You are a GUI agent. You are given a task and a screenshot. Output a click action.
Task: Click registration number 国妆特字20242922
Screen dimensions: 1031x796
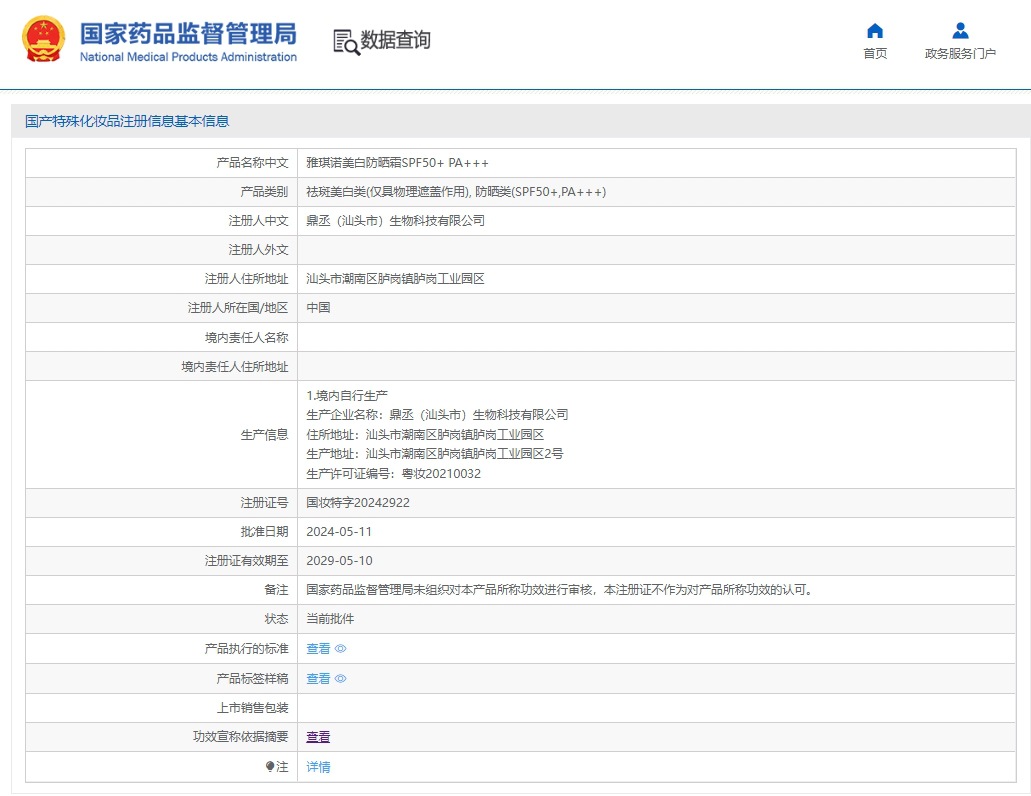coord(358,503)
